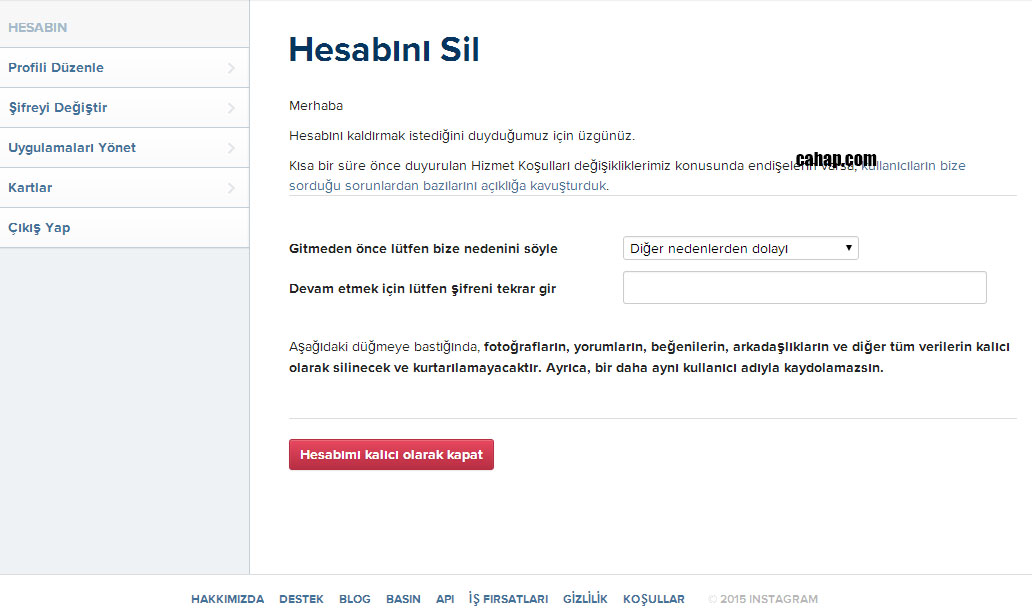Click the API link in the footer
The image size is (1032, 610).
(x=445, y=599)
